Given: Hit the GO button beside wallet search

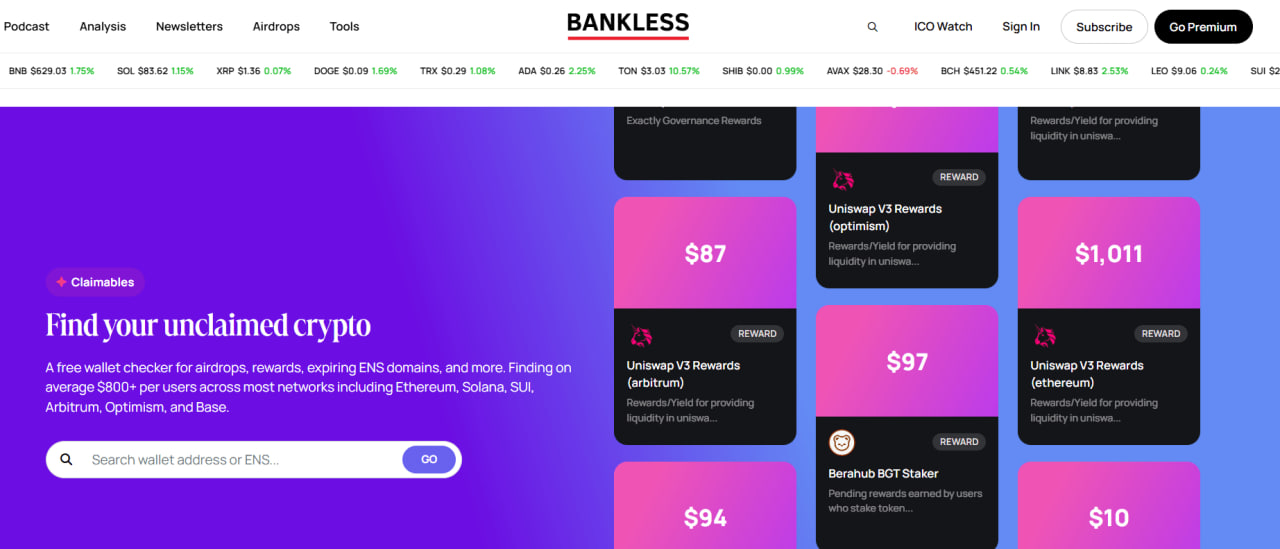Looking at the screenshot, I should [x=429, y=460].
